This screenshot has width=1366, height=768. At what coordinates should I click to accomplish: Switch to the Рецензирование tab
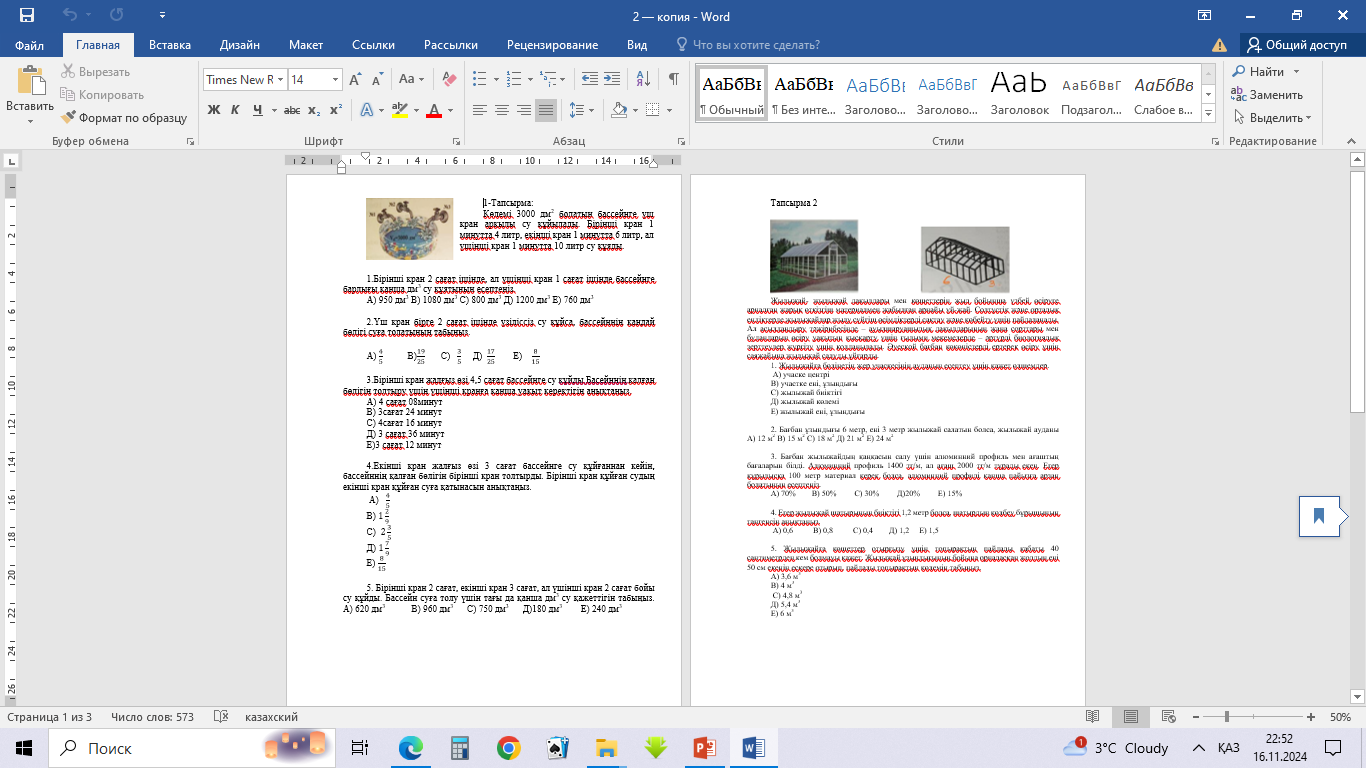pyautogui.click(x=552, y=45)
